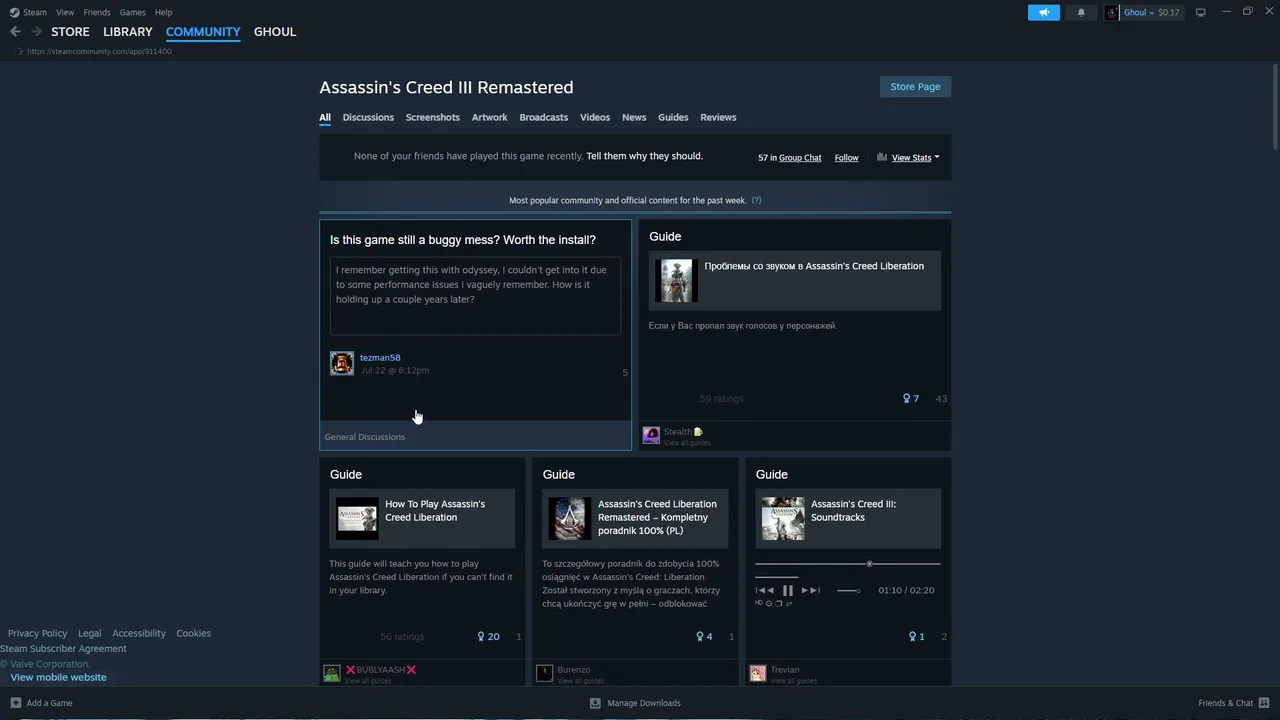Screen dimensions: 1280x720
Task: Pause the soundtrack playback
Action: 788,590
